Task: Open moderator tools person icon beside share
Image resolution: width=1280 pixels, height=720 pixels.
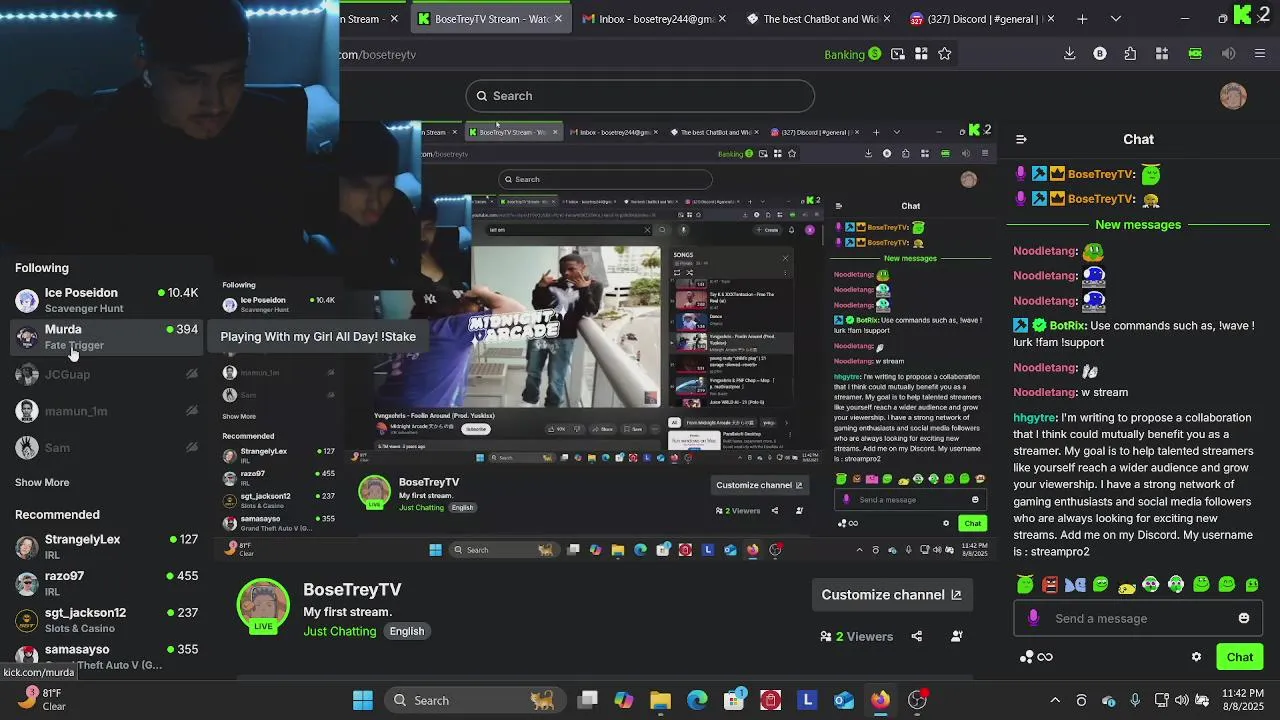Action: (x=957, y=636)
